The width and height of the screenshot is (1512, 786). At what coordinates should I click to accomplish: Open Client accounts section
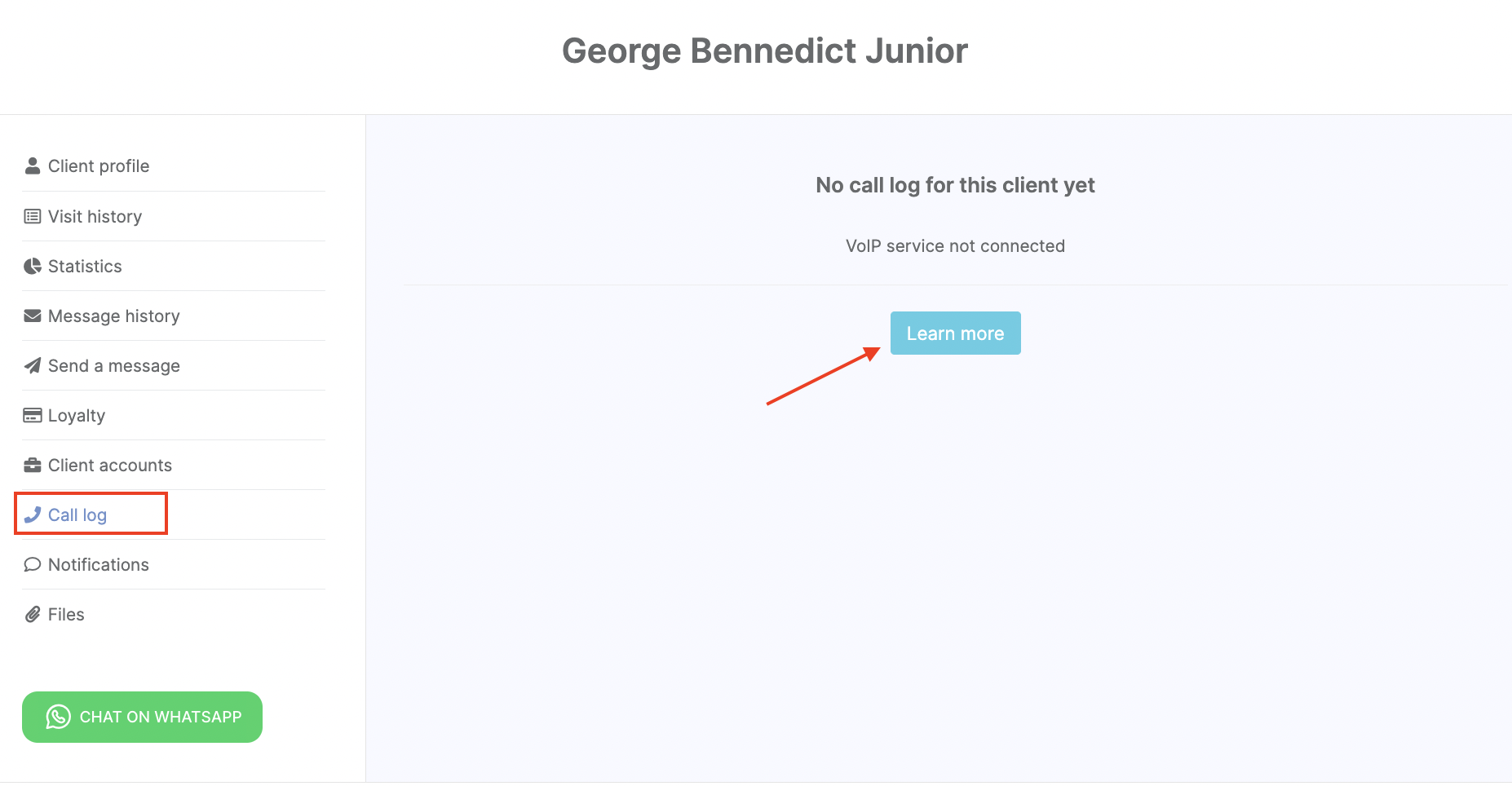coord(110,466)
